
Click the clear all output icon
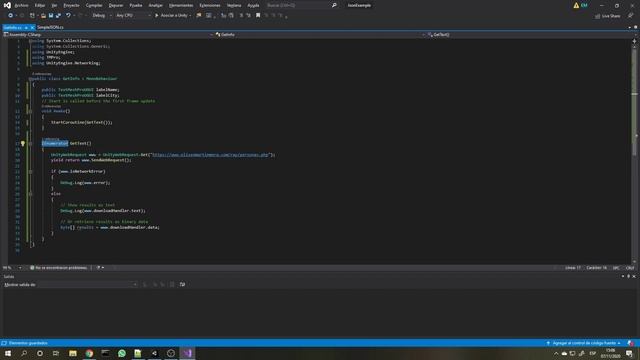coord(172,284)
